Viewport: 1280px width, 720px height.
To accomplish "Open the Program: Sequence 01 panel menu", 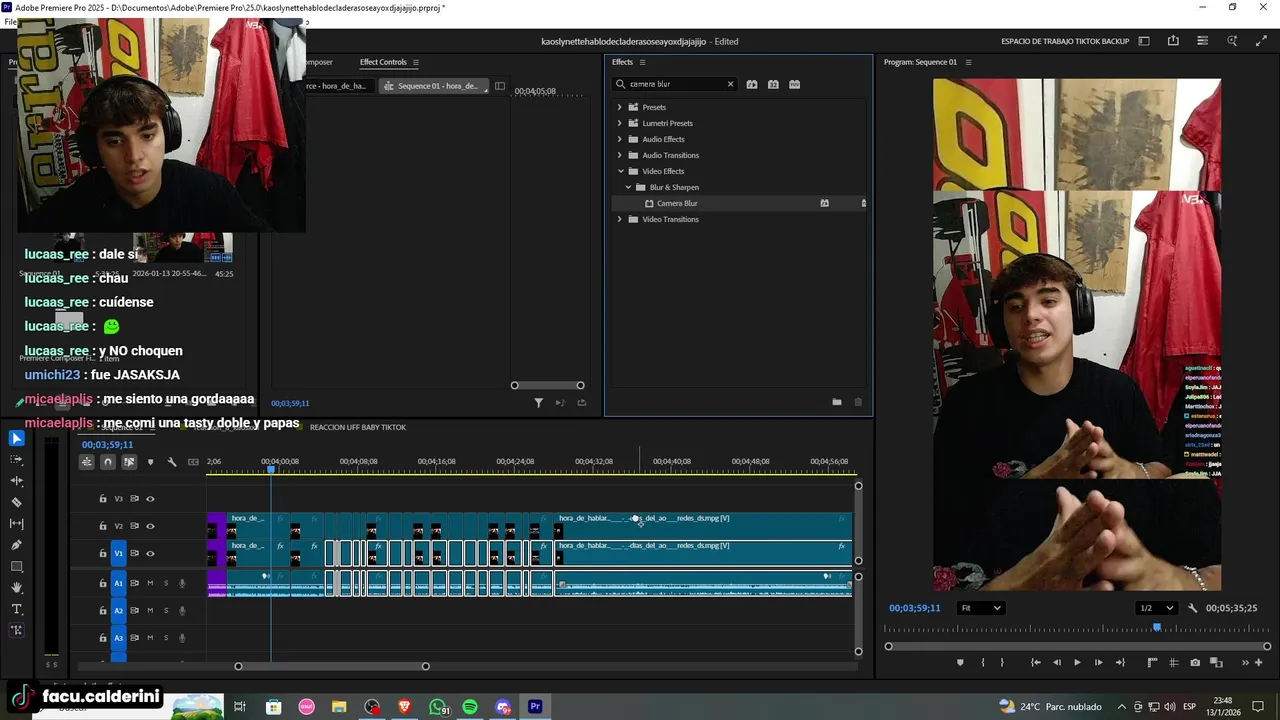I will click(968, 62).
